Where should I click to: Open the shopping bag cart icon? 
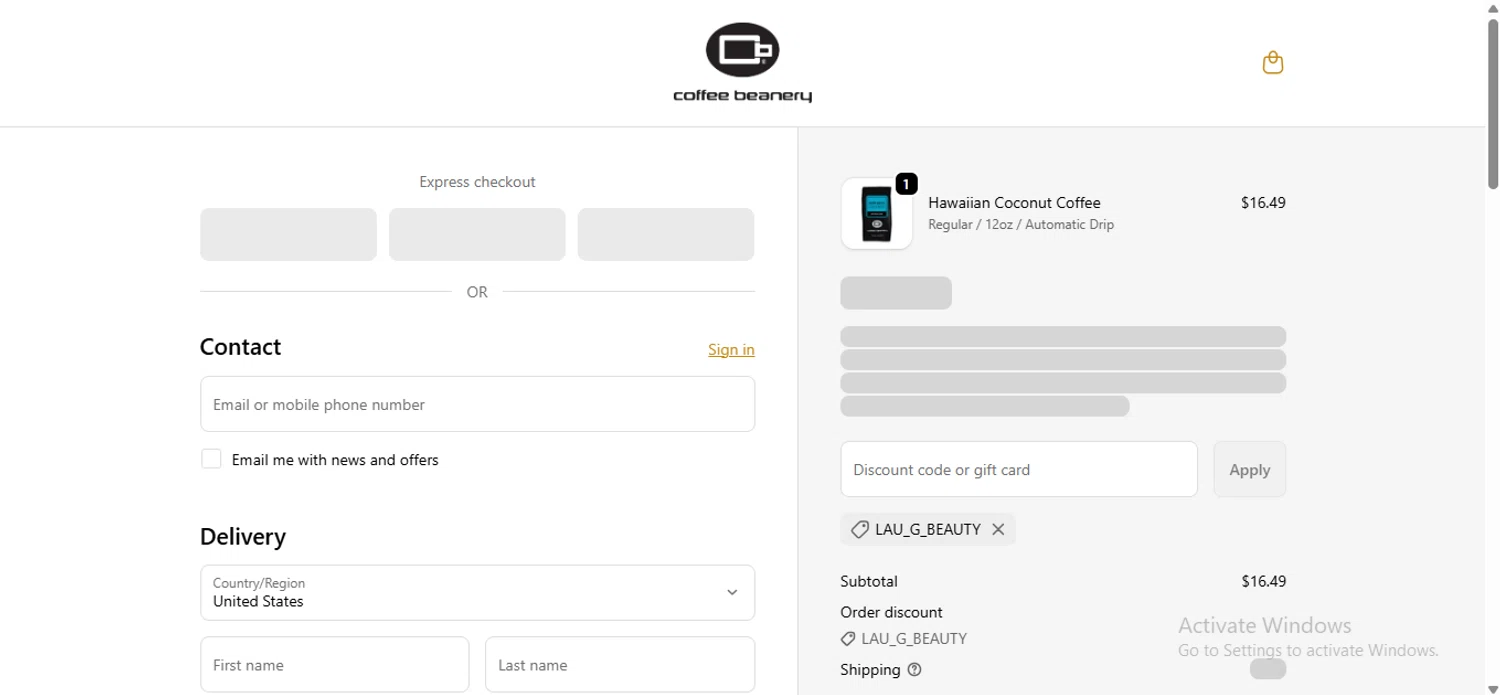(1272, 63)
